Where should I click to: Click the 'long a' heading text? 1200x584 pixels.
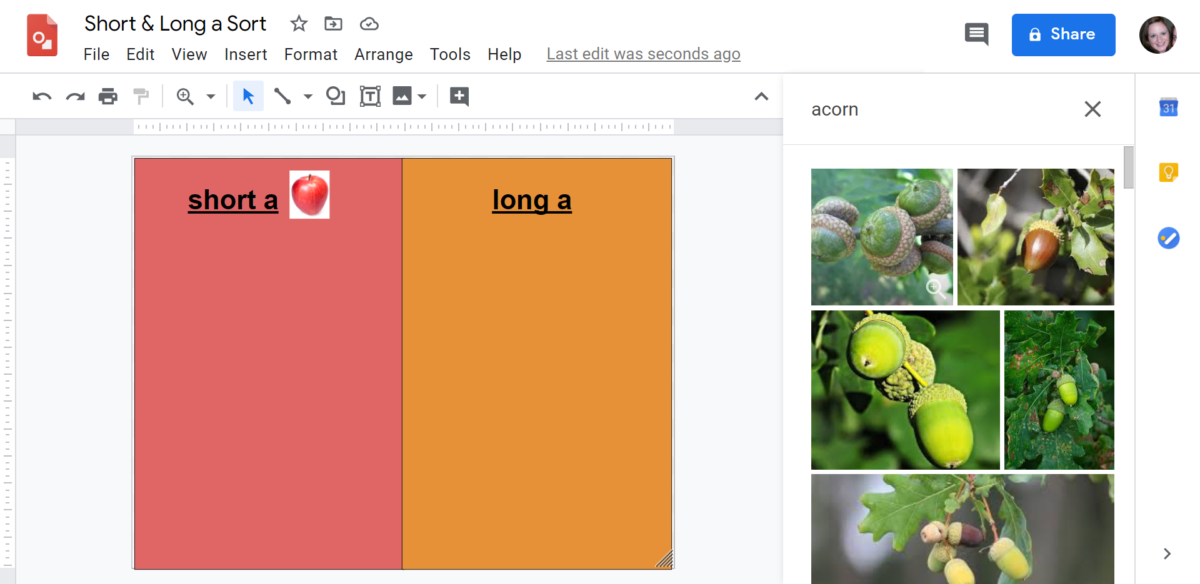pos(532,200)
